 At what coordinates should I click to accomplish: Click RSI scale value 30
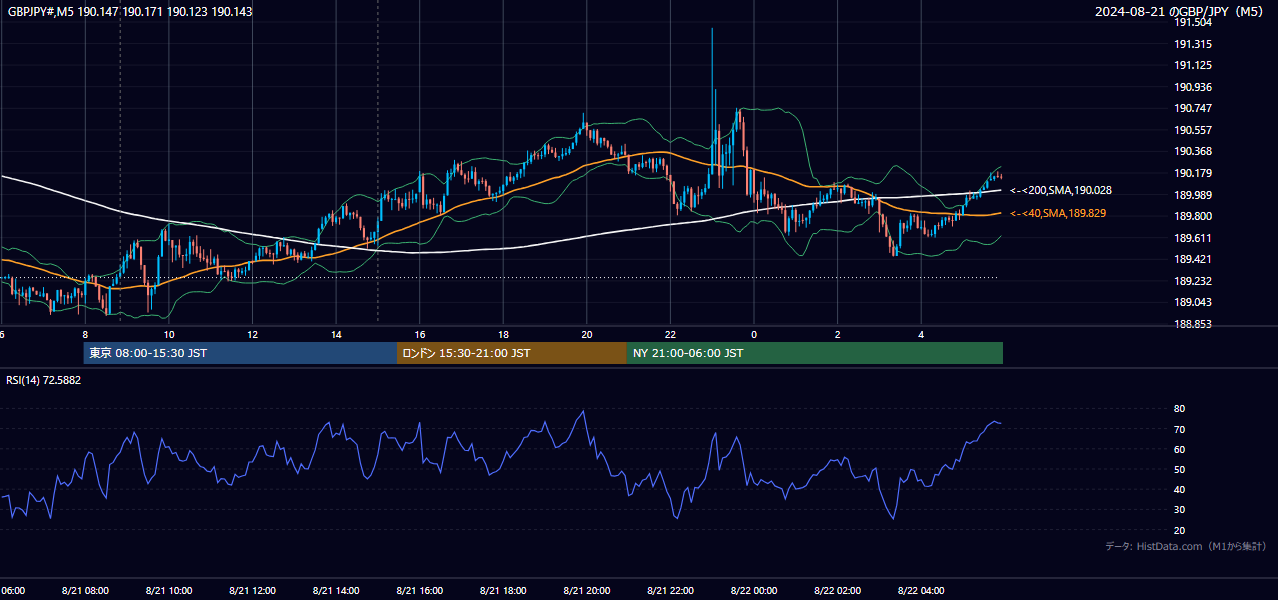tap(1179, 510)
